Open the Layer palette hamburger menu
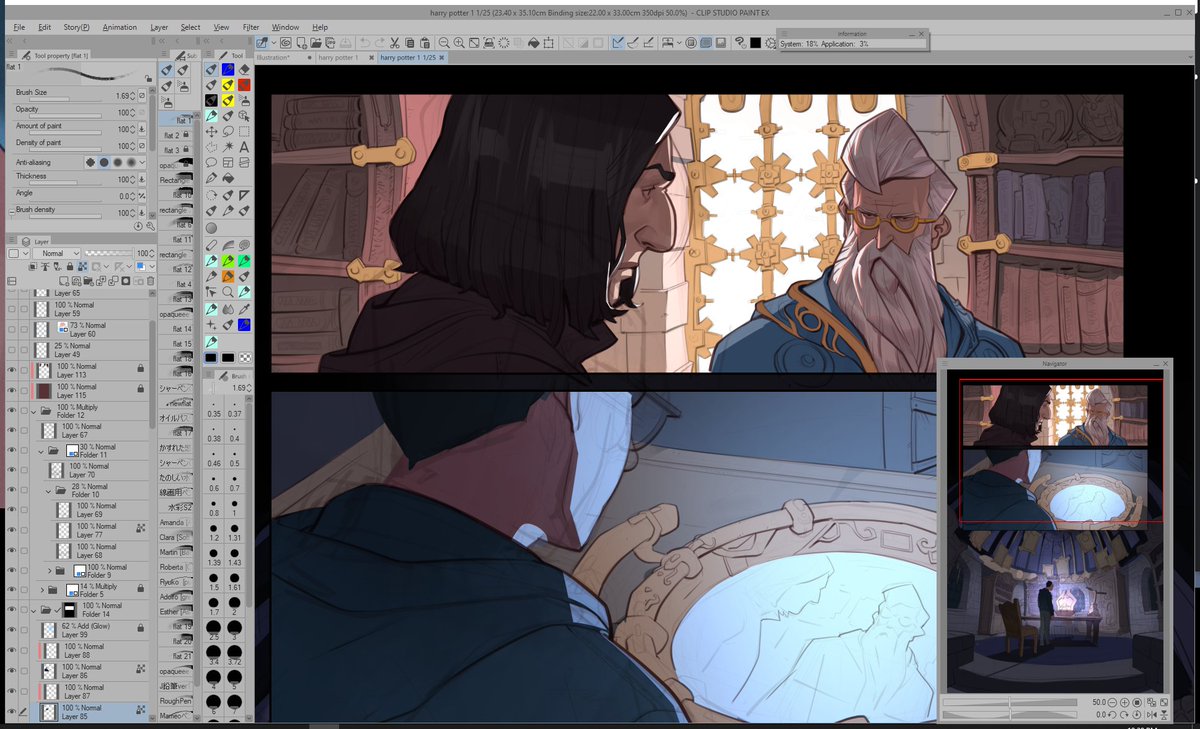Screen dimensions: 1200x729 click(x=12, y=239)
